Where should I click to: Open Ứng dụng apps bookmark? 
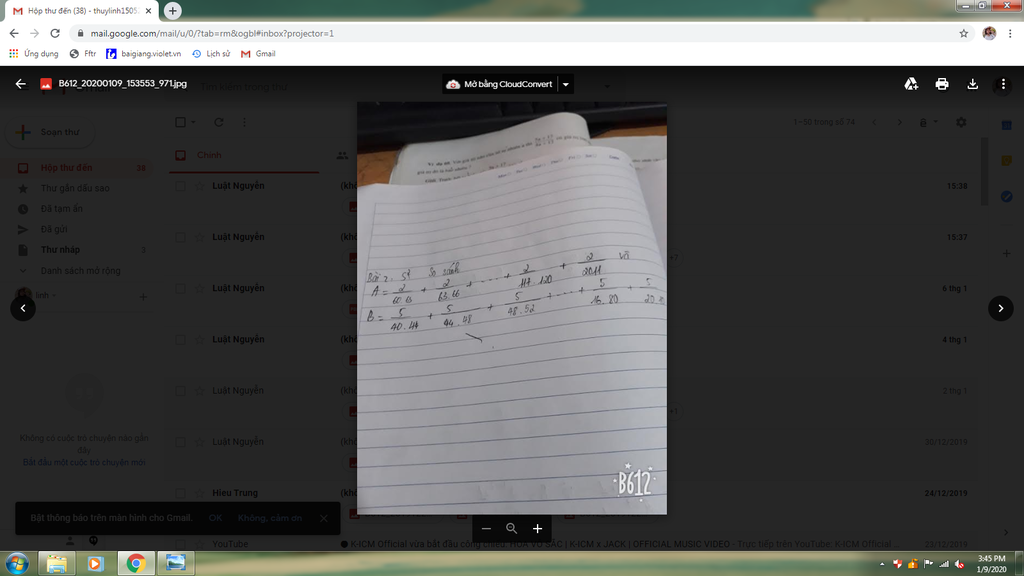[x=34, y=54]
